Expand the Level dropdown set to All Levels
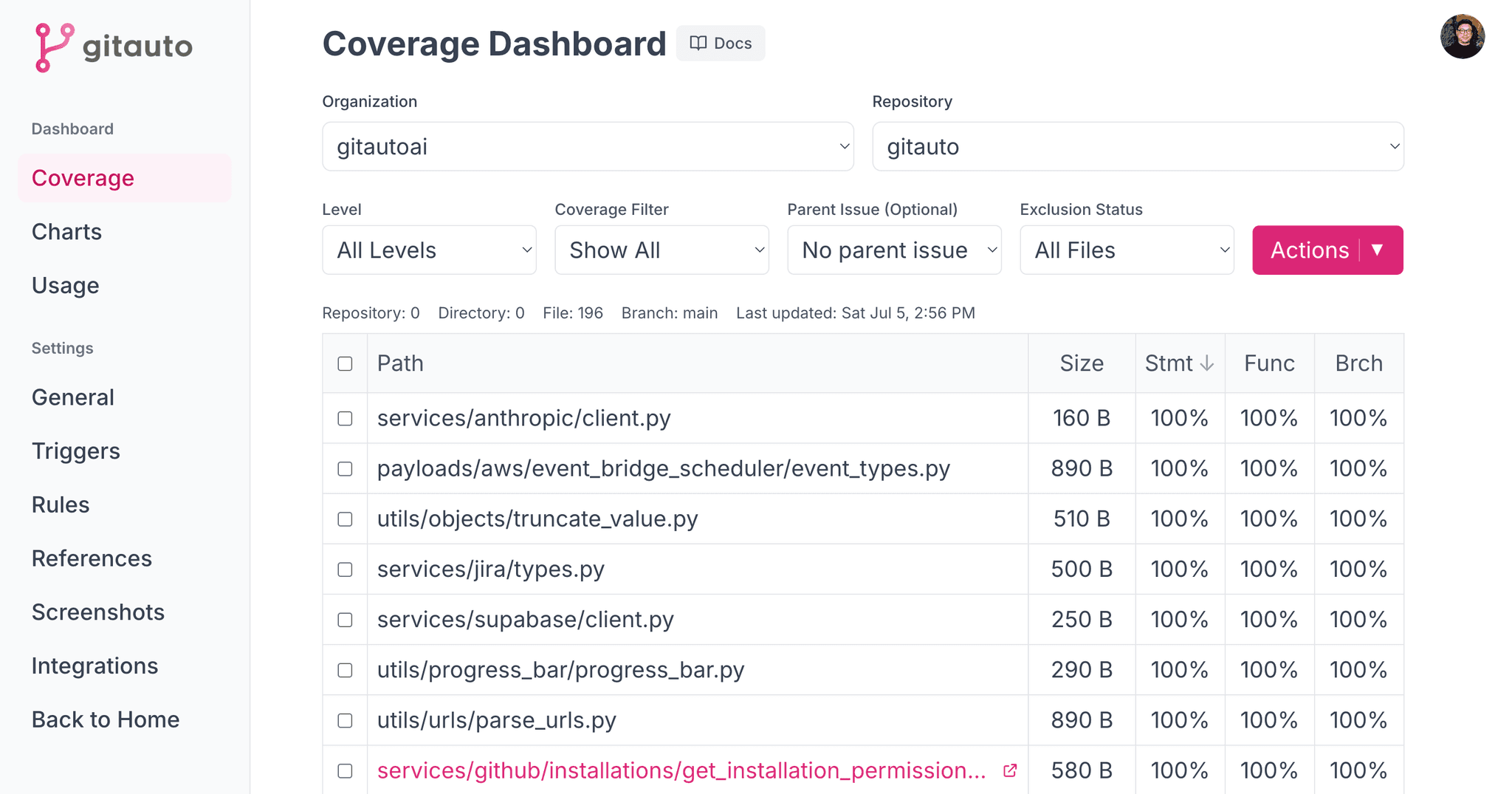 [x=429, y=250]
